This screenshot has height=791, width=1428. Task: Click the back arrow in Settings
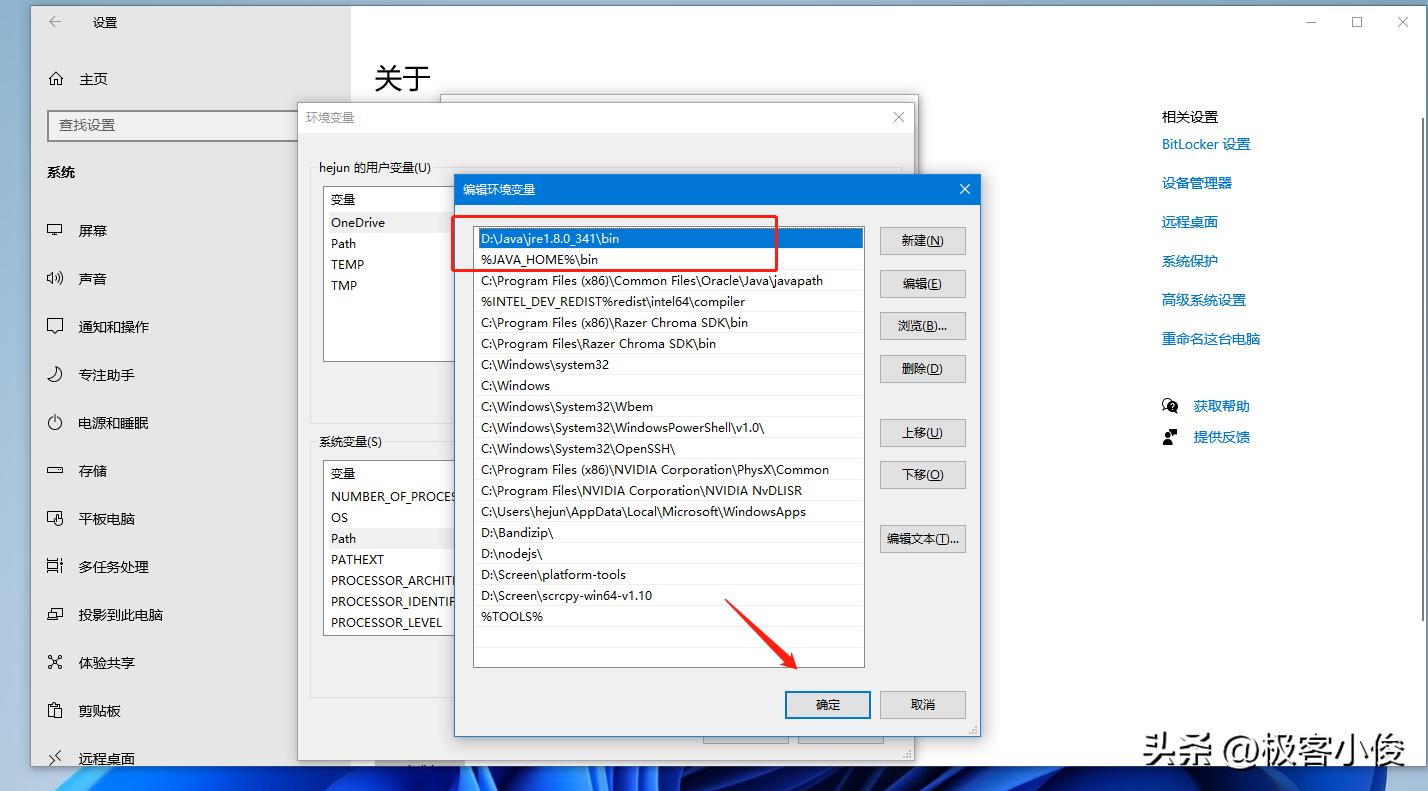click(55, 21)
